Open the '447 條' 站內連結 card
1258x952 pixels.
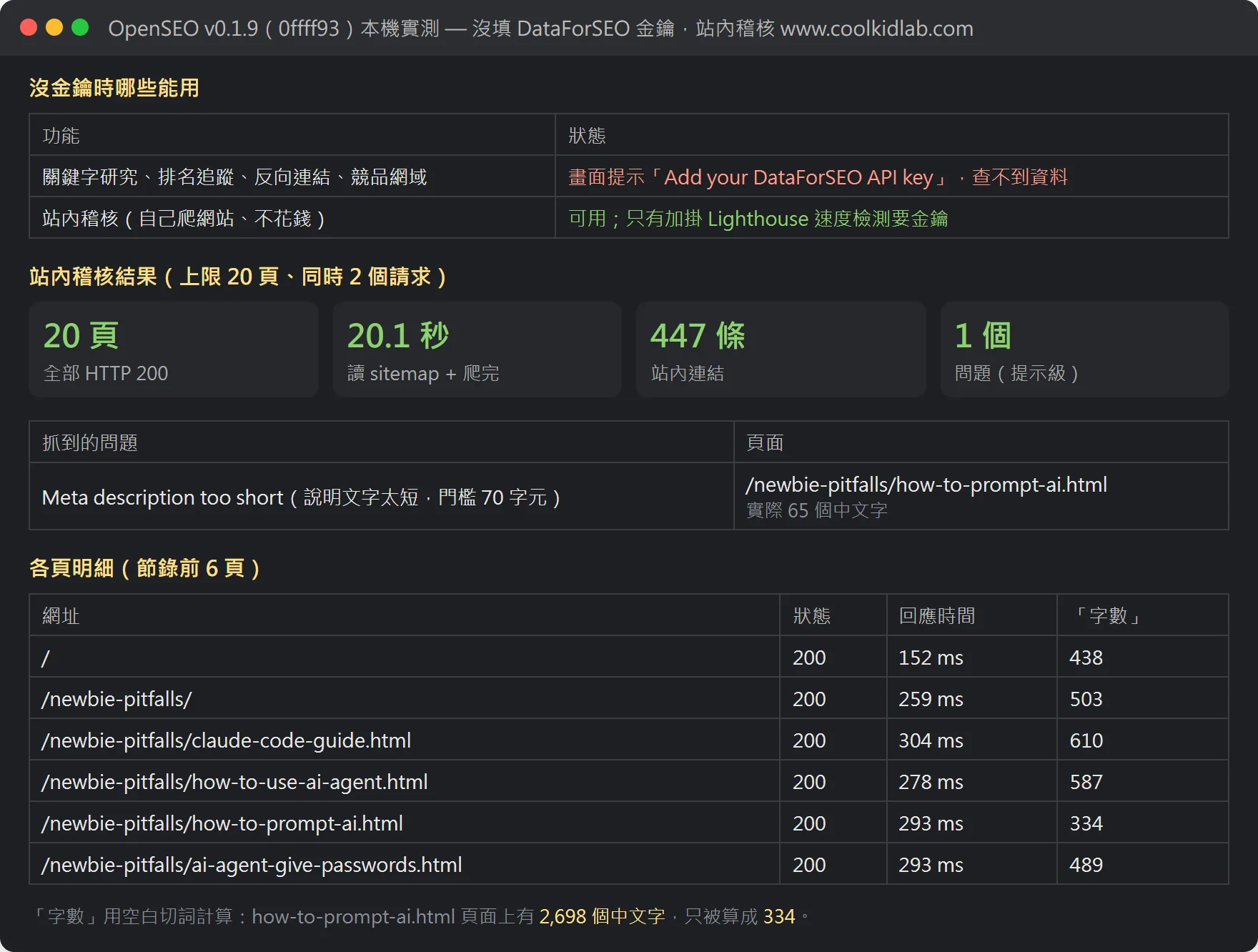click(x=781, y=349)
